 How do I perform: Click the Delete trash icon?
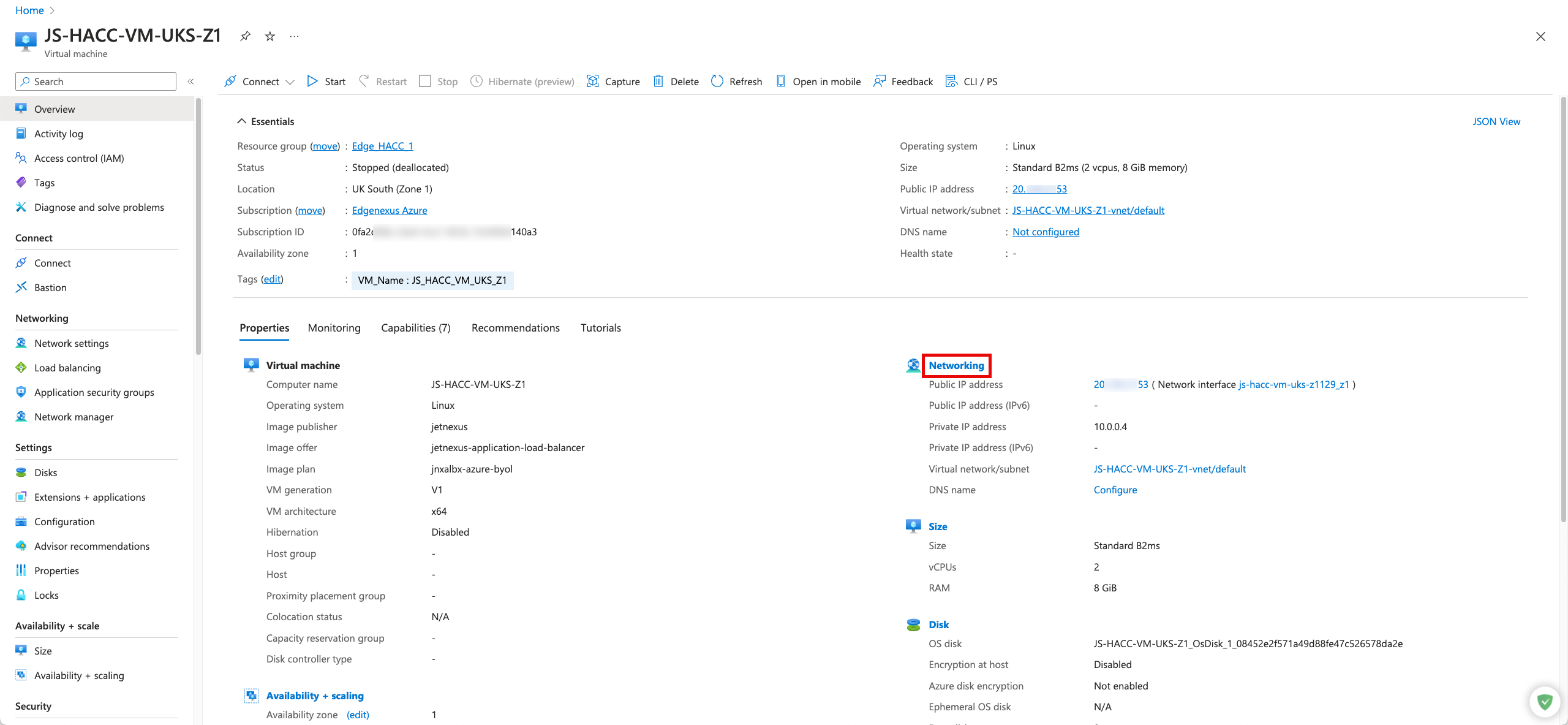(x=658, y=81)
